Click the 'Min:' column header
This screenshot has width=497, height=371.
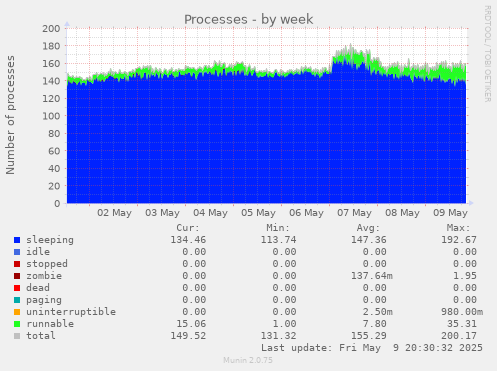(278, 228)
